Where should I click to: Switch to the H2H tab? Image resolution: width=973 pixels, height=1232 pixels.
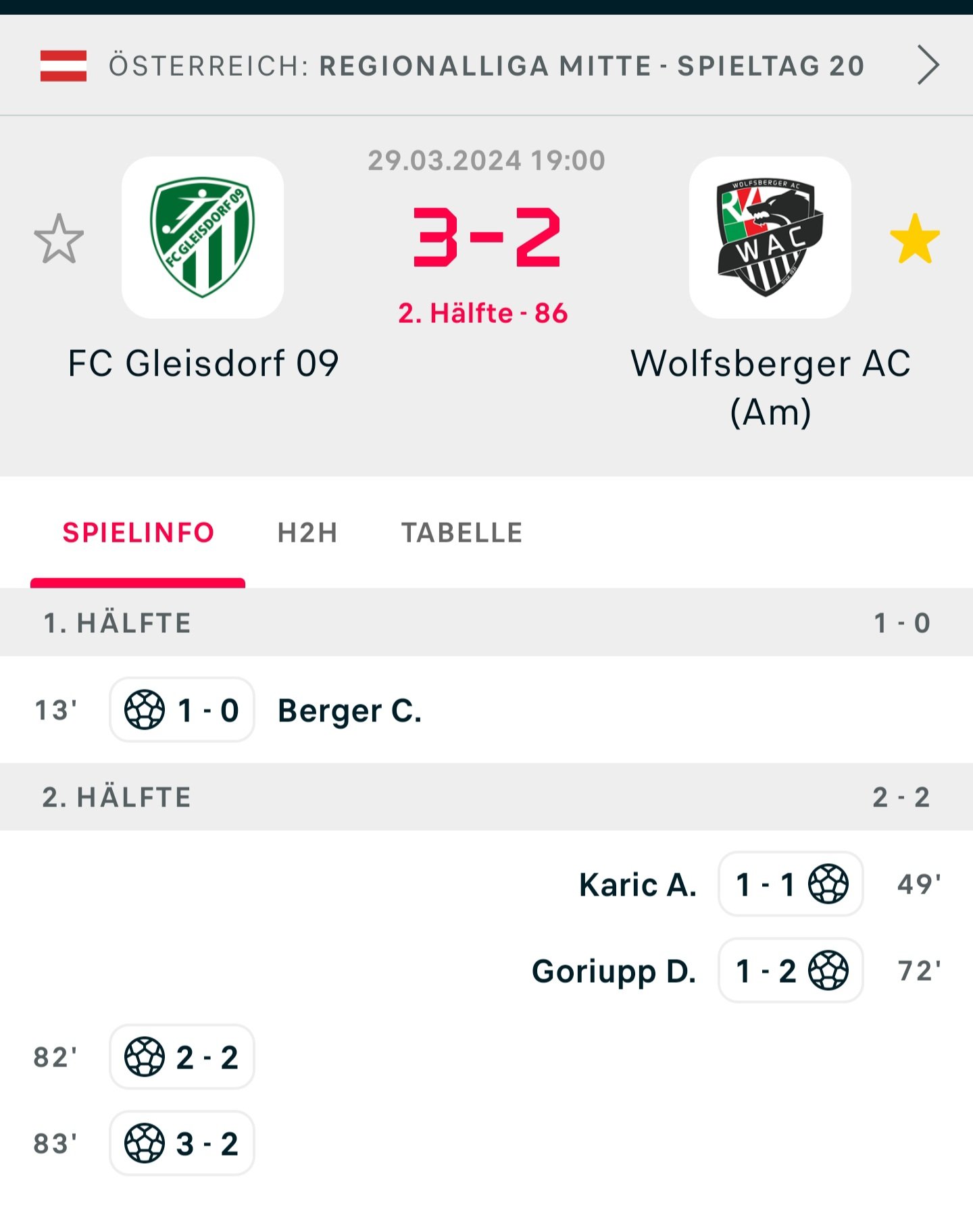[x=307, y=533]
